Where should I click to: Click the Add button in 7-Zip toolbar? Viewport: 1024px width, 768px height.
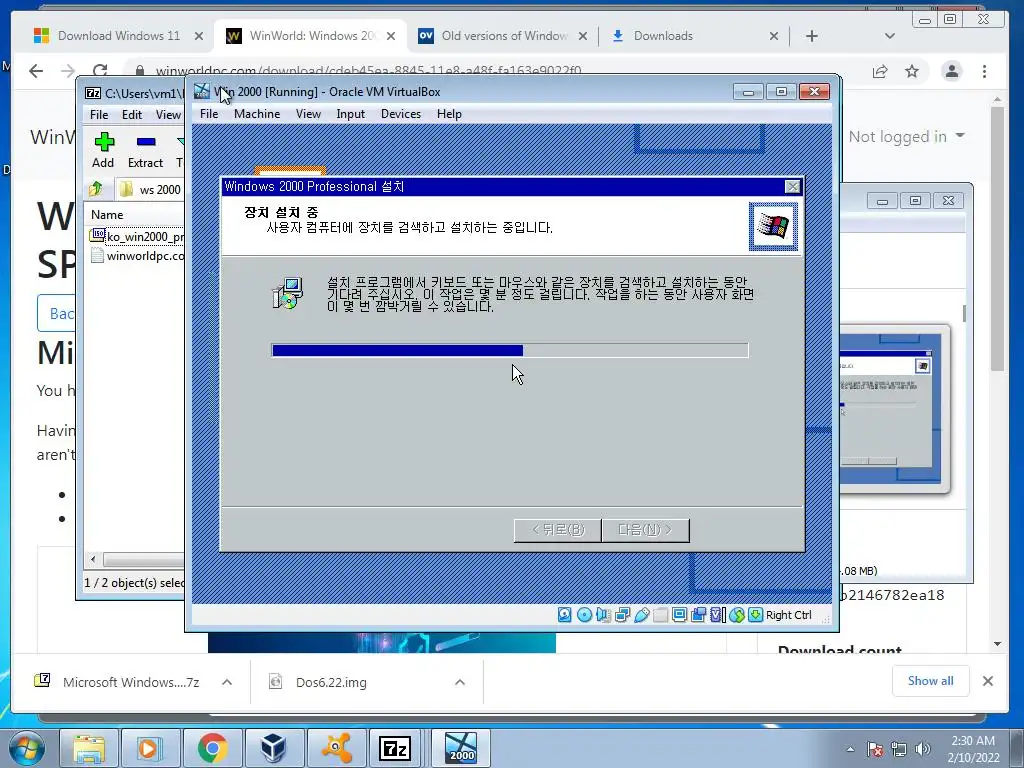point(103,150)
